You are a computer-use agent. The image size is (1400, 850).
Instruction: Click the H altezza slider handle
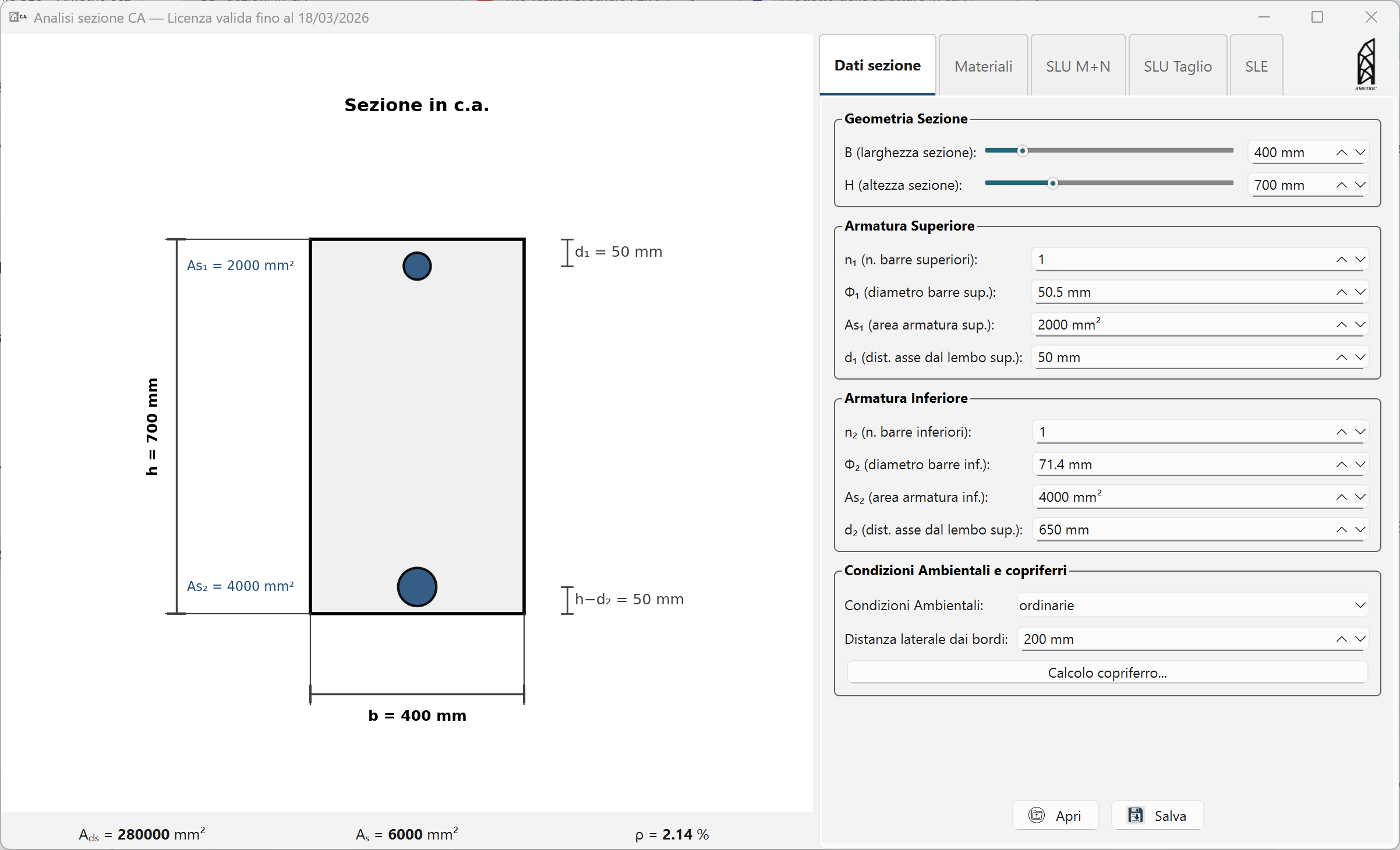tap(1052, 183)
